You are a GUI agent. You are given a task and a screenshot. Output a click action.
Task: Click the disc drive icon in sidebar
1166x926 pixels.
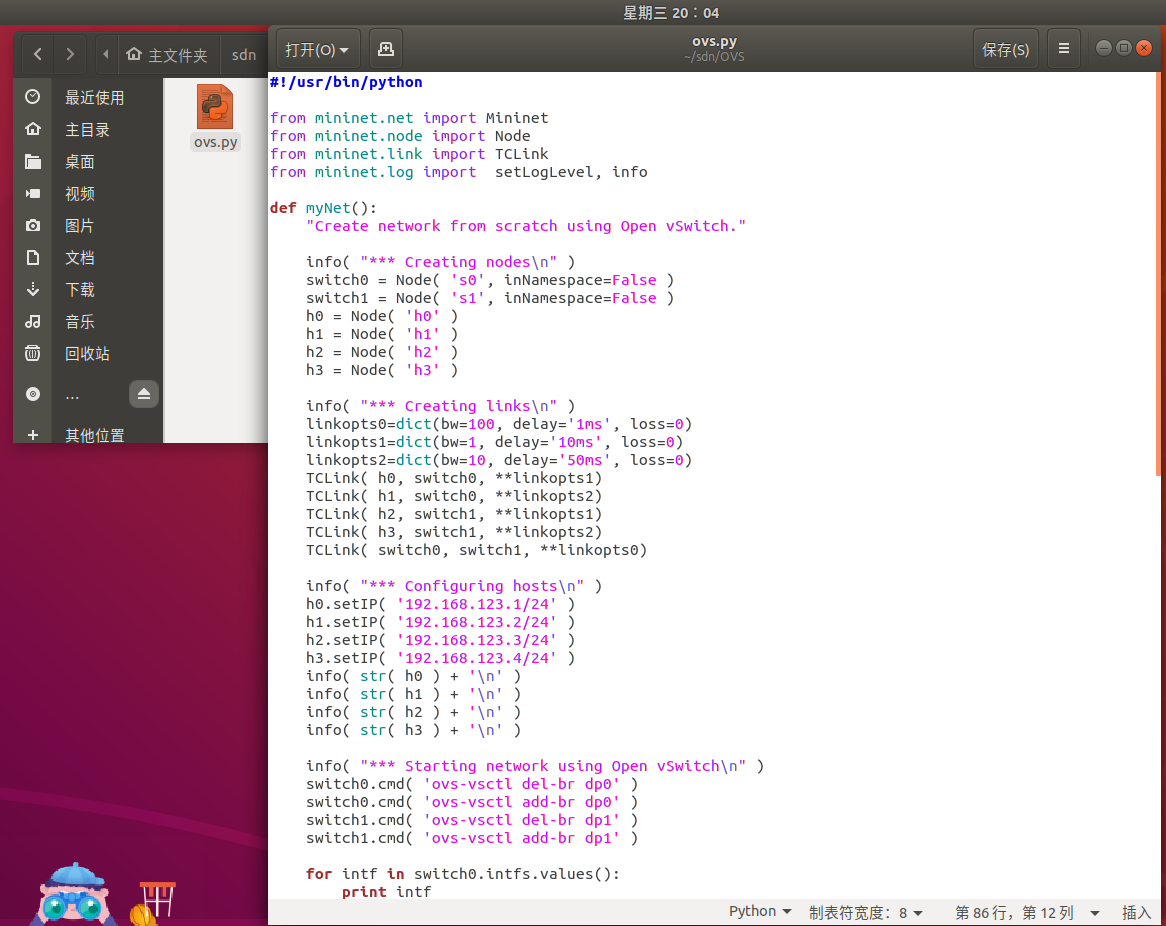click(33, 394)
